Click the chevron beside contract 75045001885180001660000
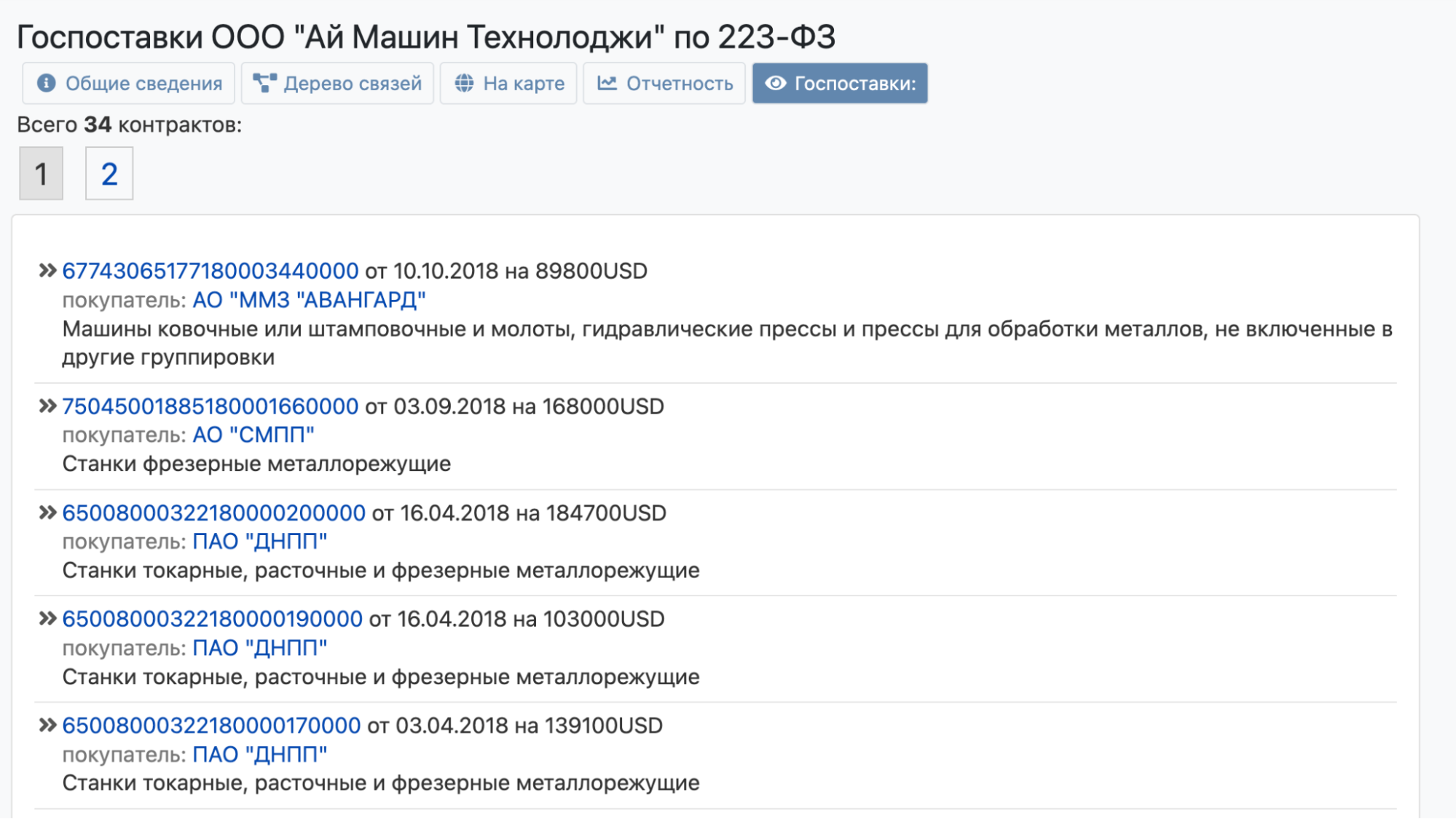Viewport: 1456px width, 819px height. point(47,406)
